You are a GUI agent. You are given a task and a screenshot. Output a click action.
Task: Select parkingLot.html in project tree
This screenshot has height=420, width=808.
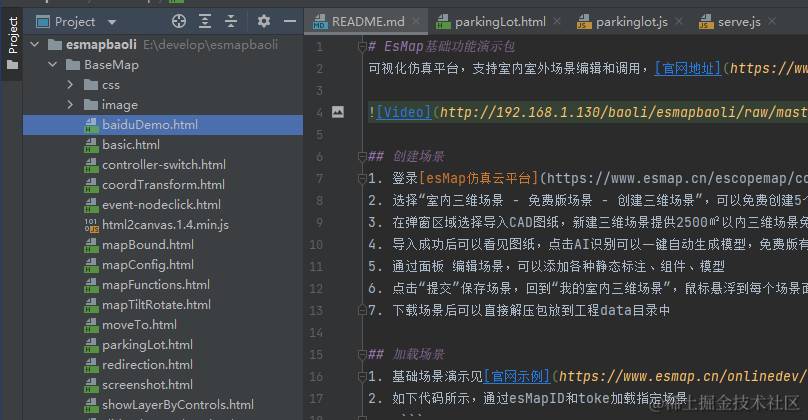click(163, 345)
